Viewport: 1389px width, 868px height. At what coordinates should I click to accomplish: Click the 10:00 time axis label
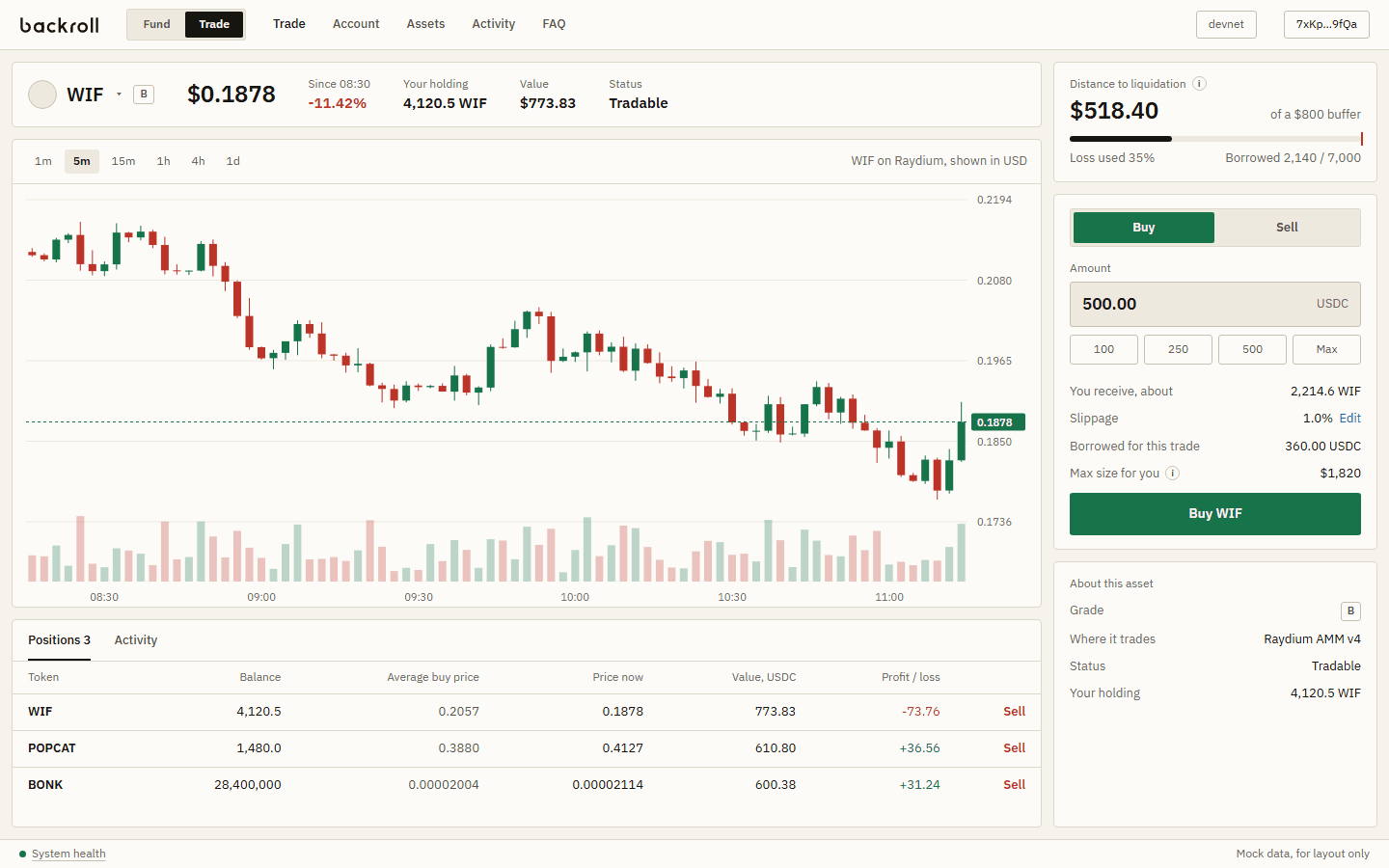coord(575,597)
